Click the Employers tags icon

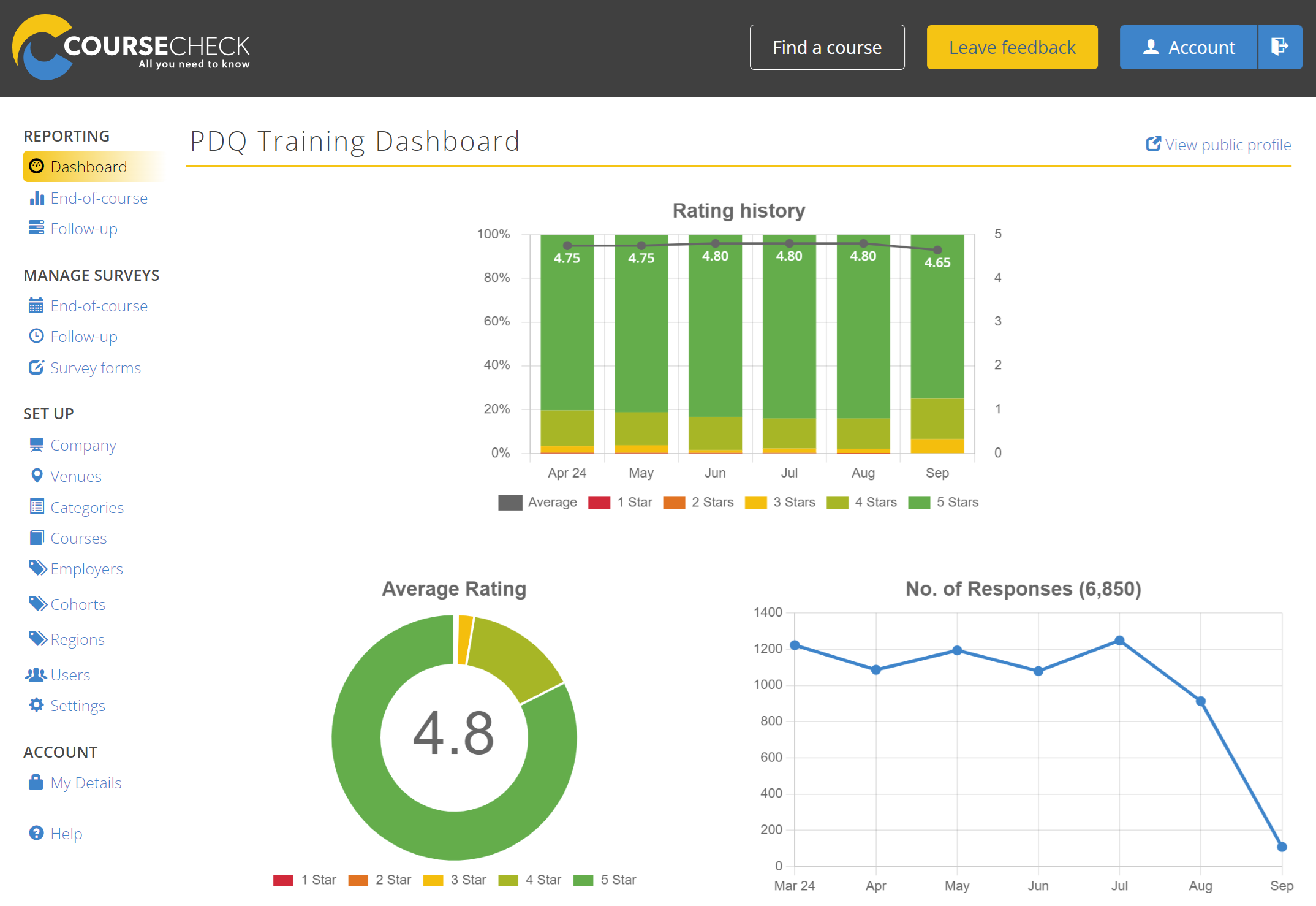tap(38, 568)
